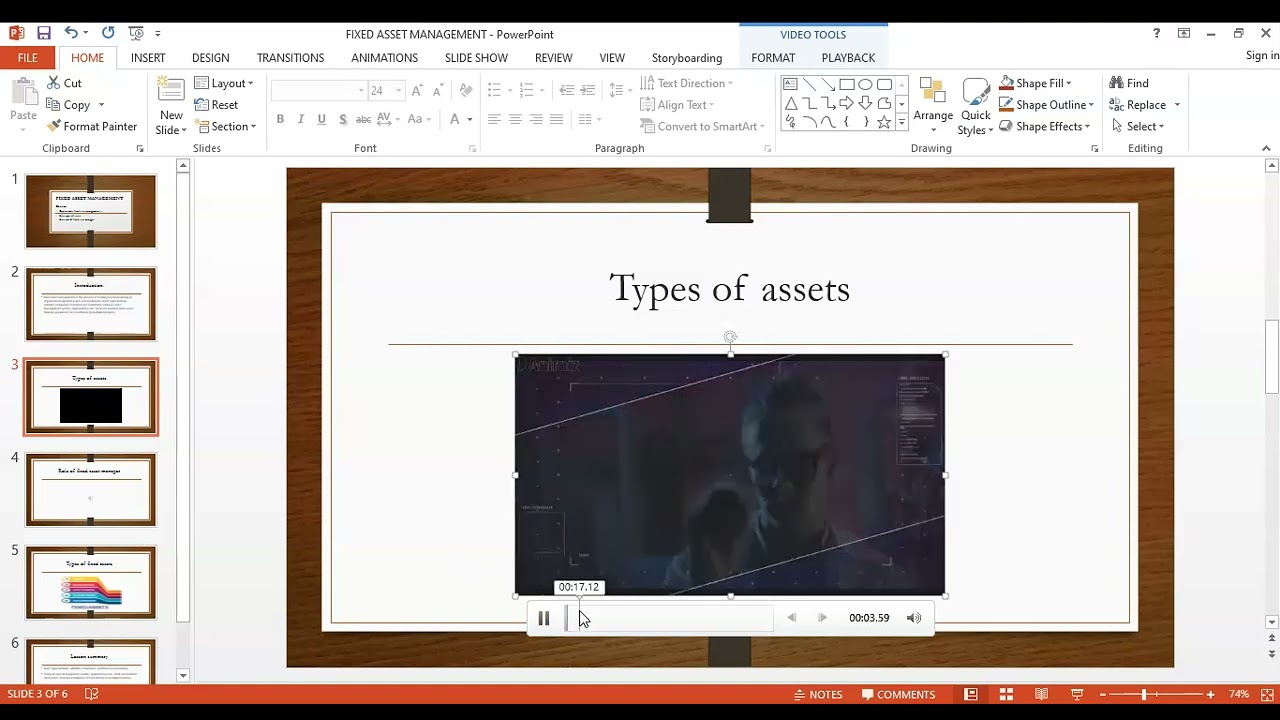
Task: Toggle Bold formatting
Action: tap(280, 119)
